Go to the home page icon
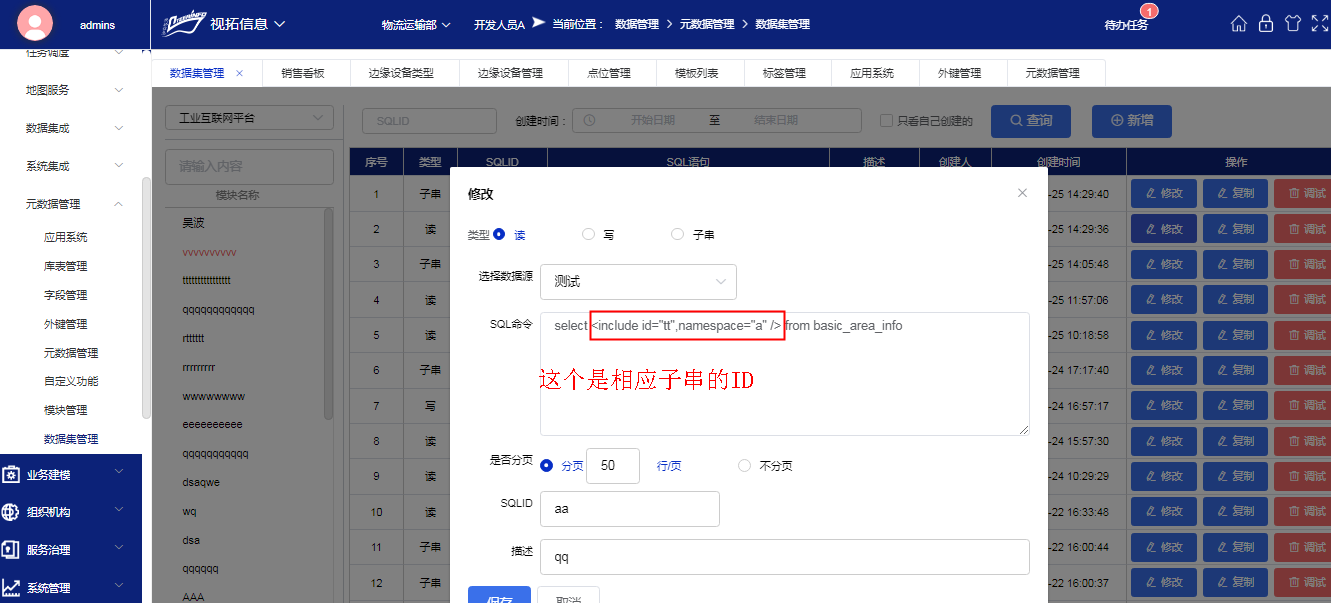The image size is (1331, 603). click(x=1239, y=24)
